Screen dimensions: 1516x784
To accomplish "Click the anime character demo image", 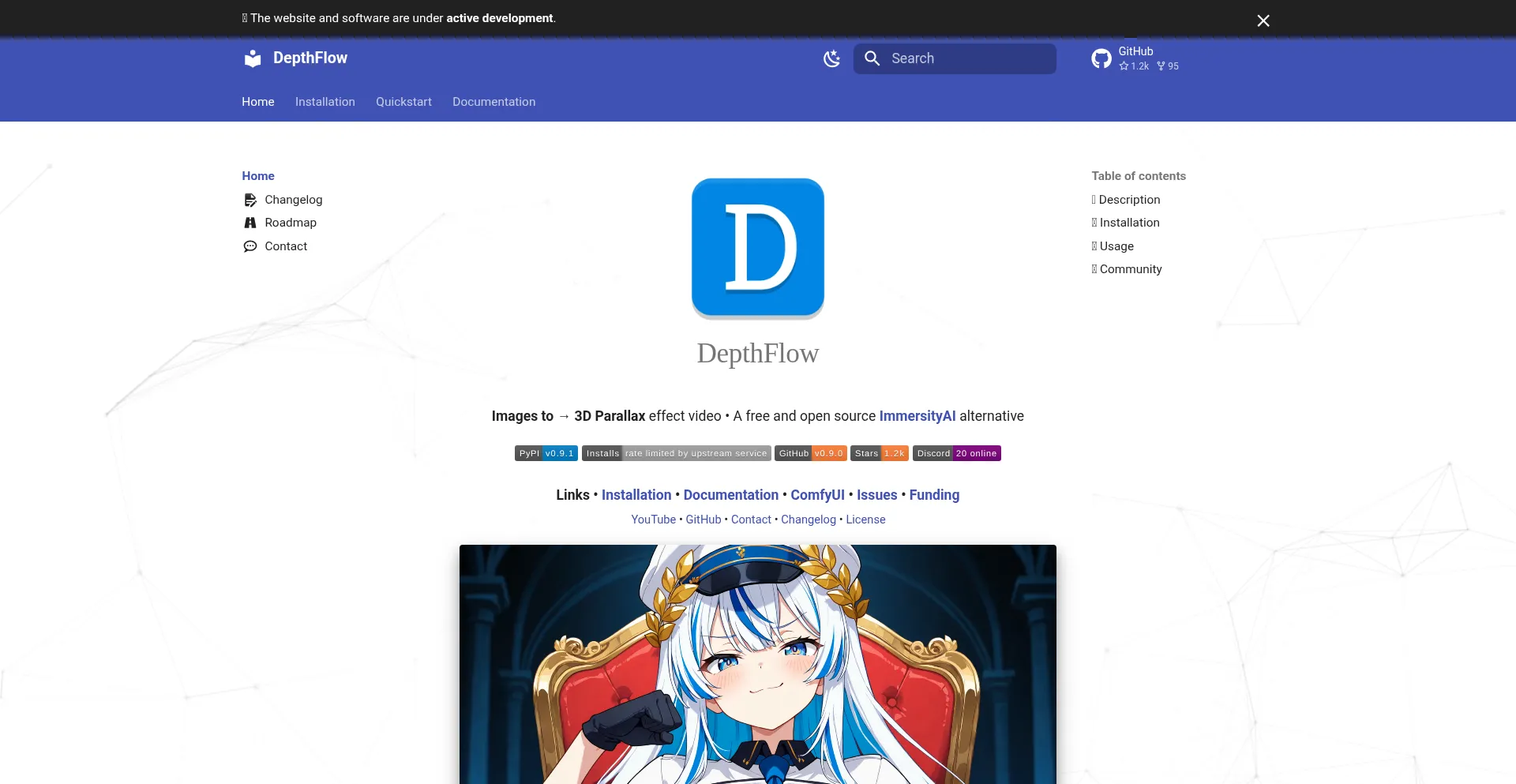I will (757, 663).
